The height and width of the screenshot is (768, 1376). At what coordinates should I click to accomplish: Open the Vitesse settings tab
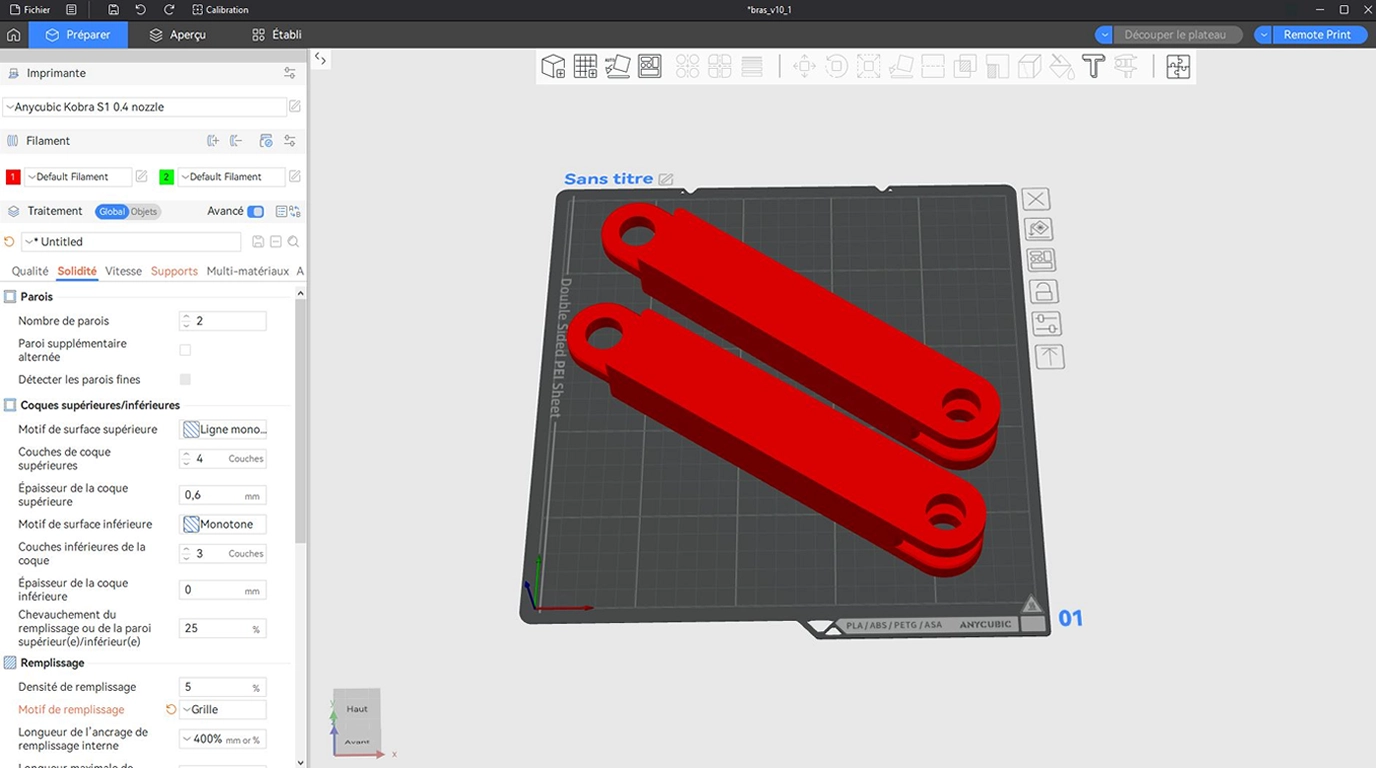tap(124, 271)
